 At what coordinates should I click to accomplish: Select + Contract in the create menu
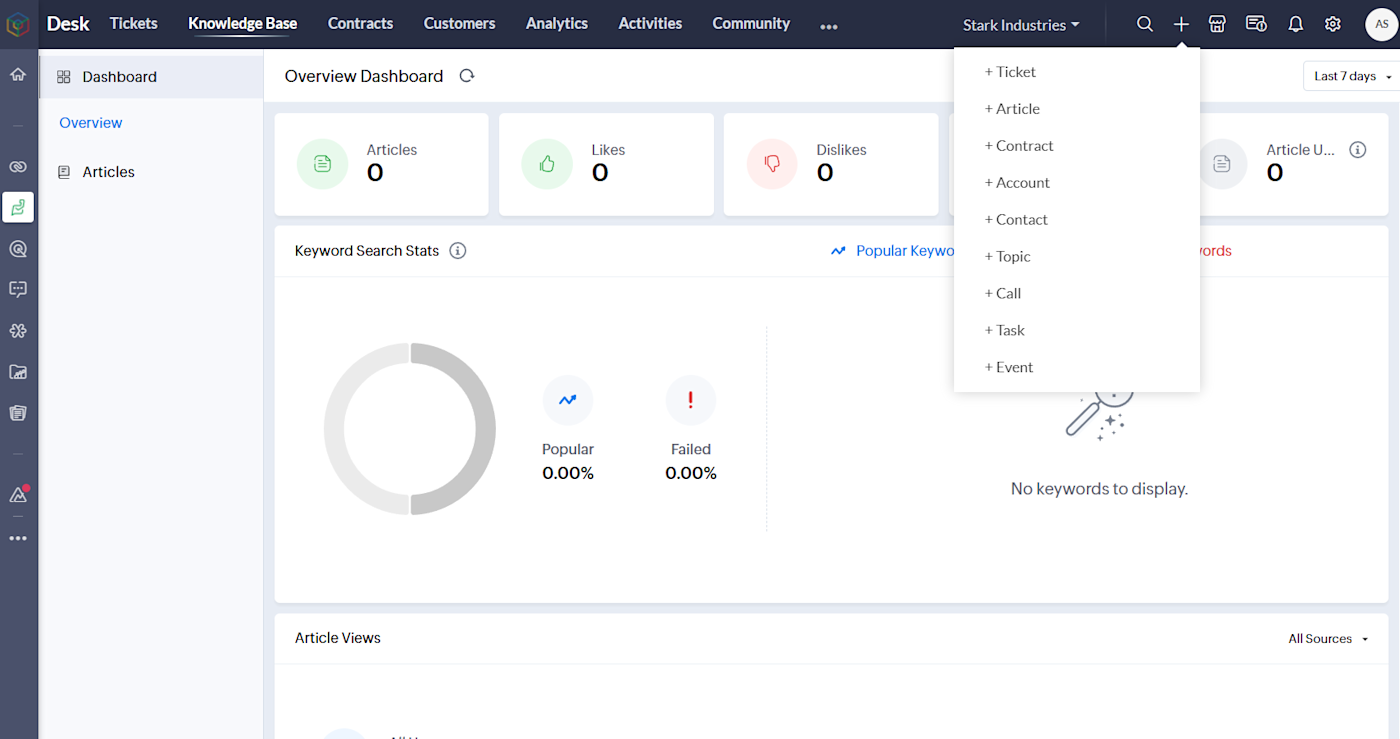pyautogui.click(x=1077, y=146)
